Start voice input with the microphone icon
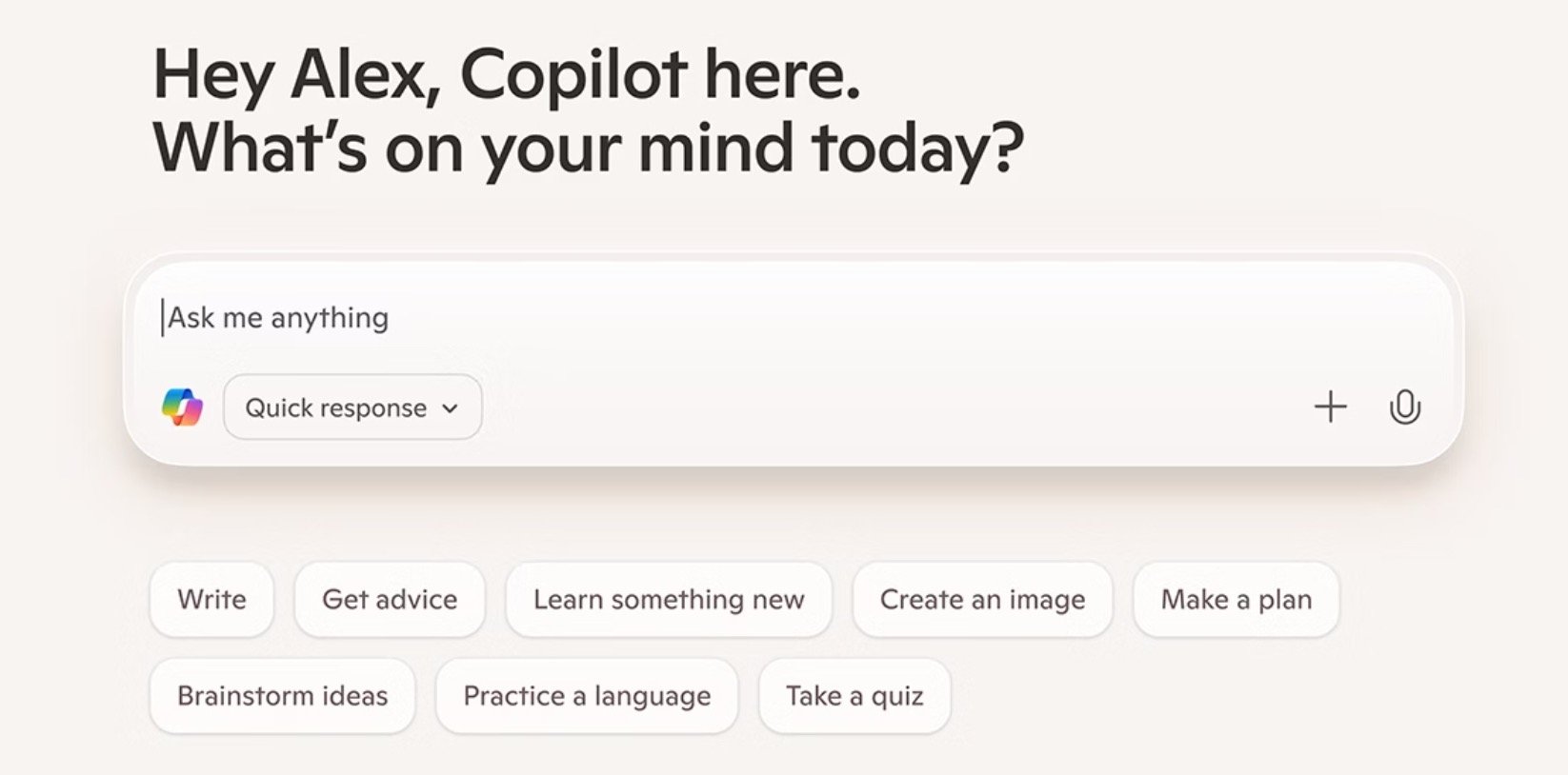This screenshot has width=1568, height=775. [x=1404, y=407]
